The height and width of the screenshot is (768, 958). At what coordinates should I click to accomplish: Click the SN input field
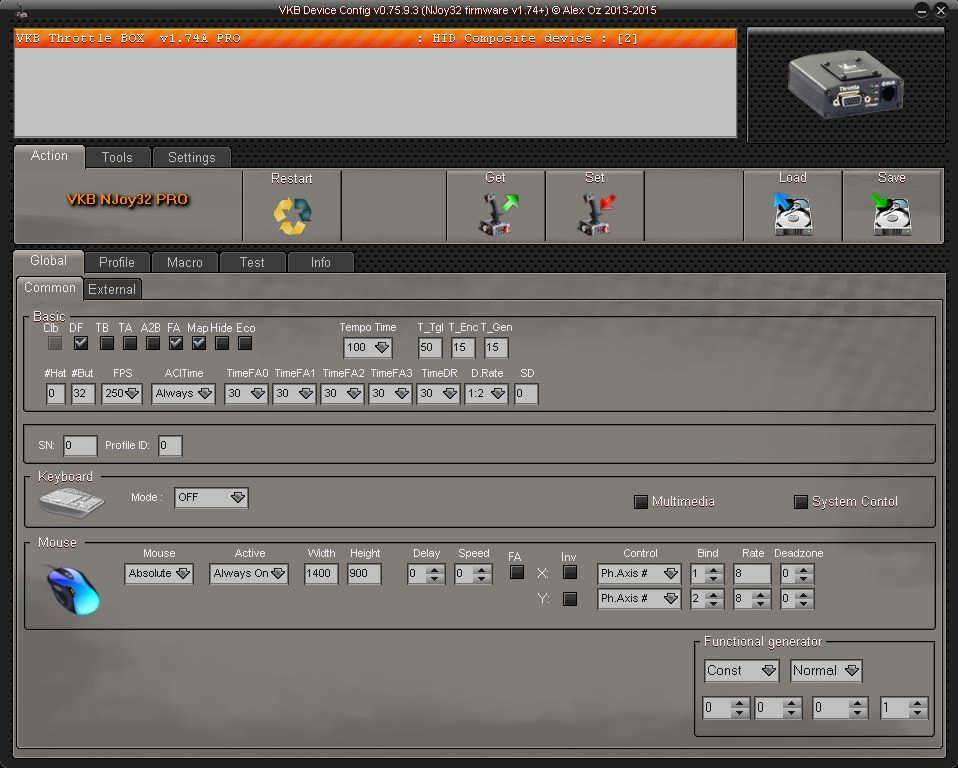pyautogui.click(x=79, y=445)
